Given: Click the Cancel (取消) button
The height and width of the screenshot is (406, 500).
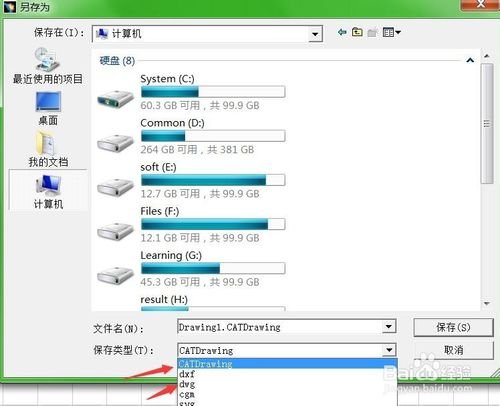Looking at the screenshot, I should point(453,350).
